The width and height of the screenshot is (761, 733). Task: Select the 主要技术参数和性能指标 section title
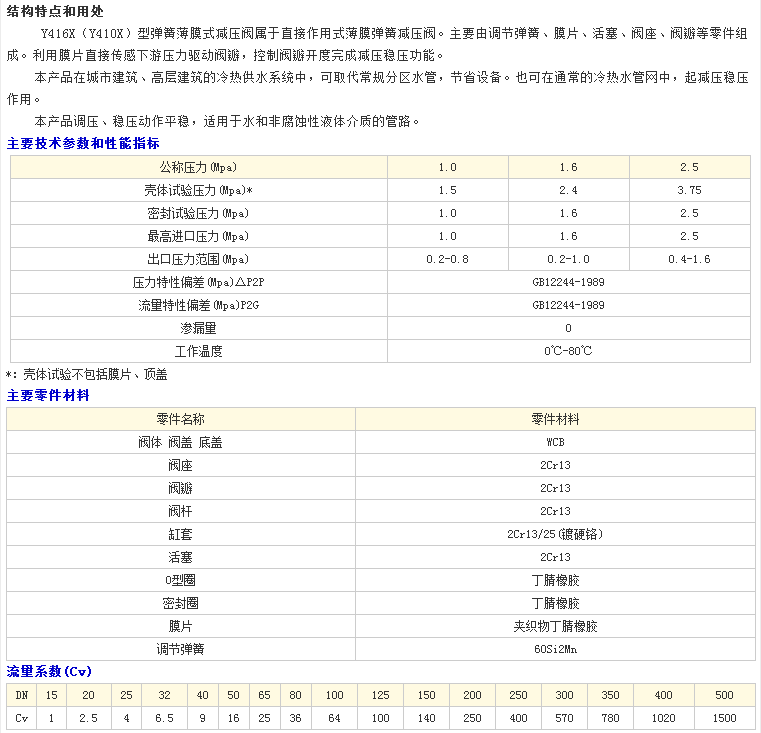tap(83, 144)
